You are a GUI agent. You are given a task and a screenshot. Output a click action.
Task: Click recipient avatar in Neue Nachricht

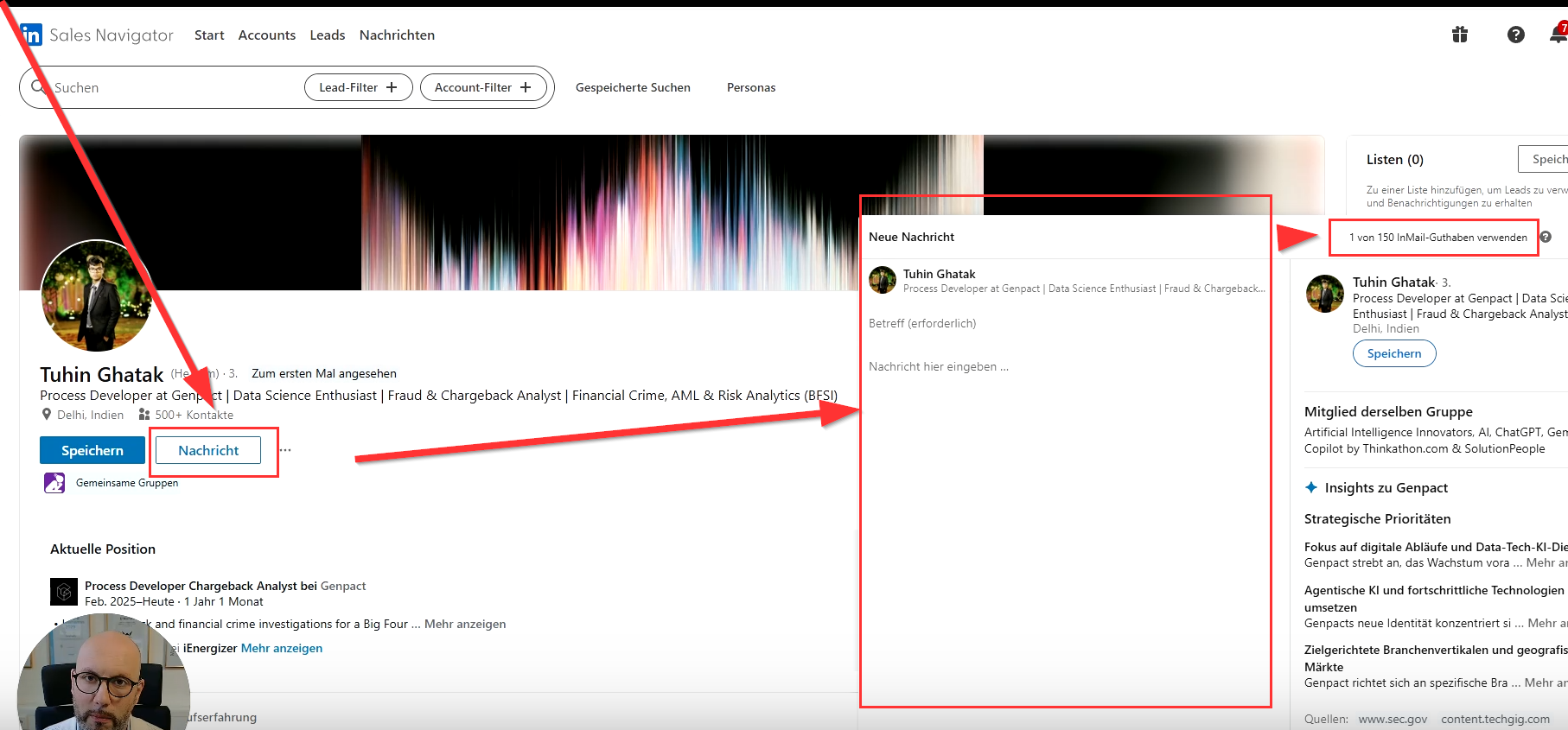[x=883, y=280]
